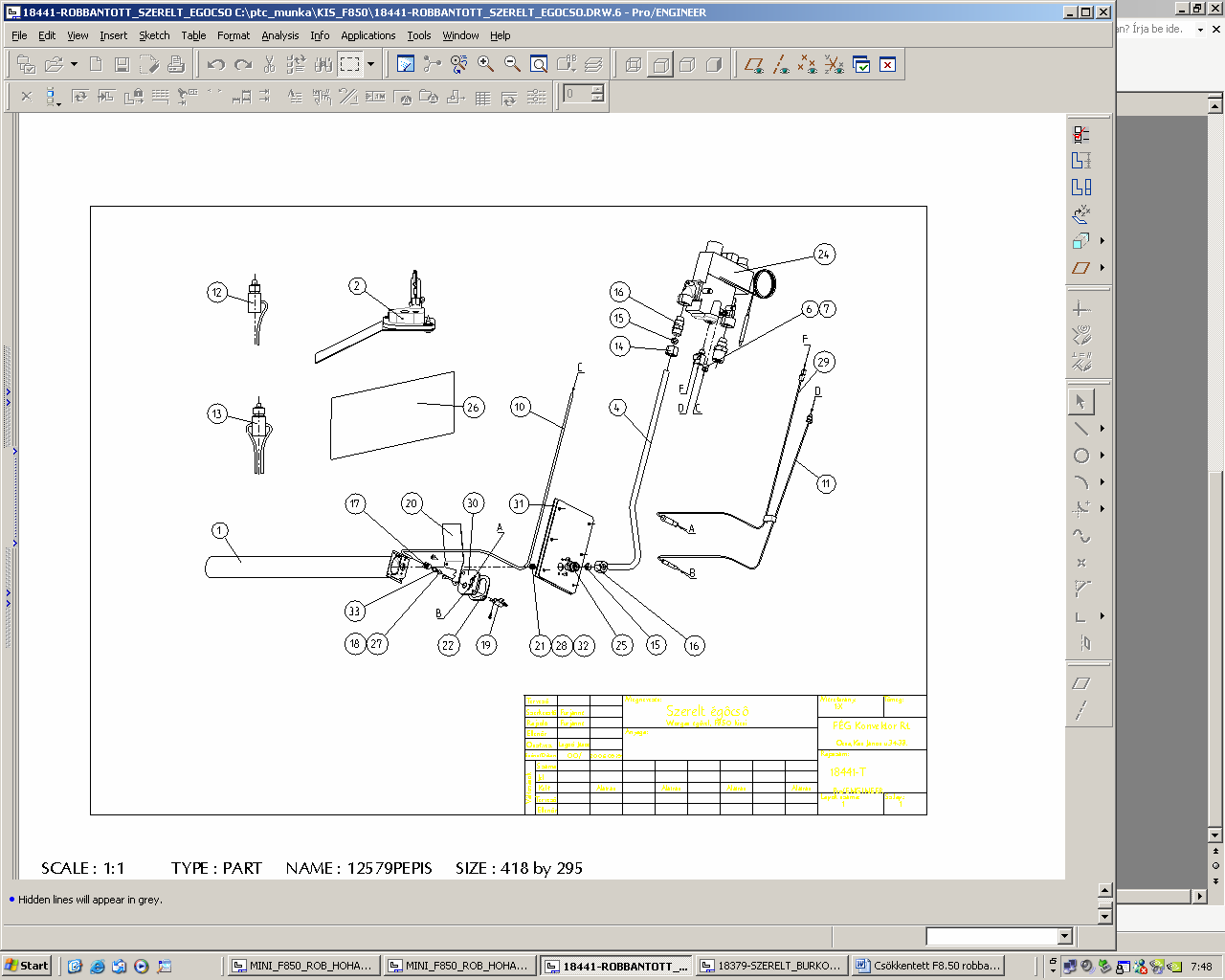Image resolution: width=1225 pixels, height=980 pixels.
Task: Create a new document with New icon
Action: tap(96, 64)
